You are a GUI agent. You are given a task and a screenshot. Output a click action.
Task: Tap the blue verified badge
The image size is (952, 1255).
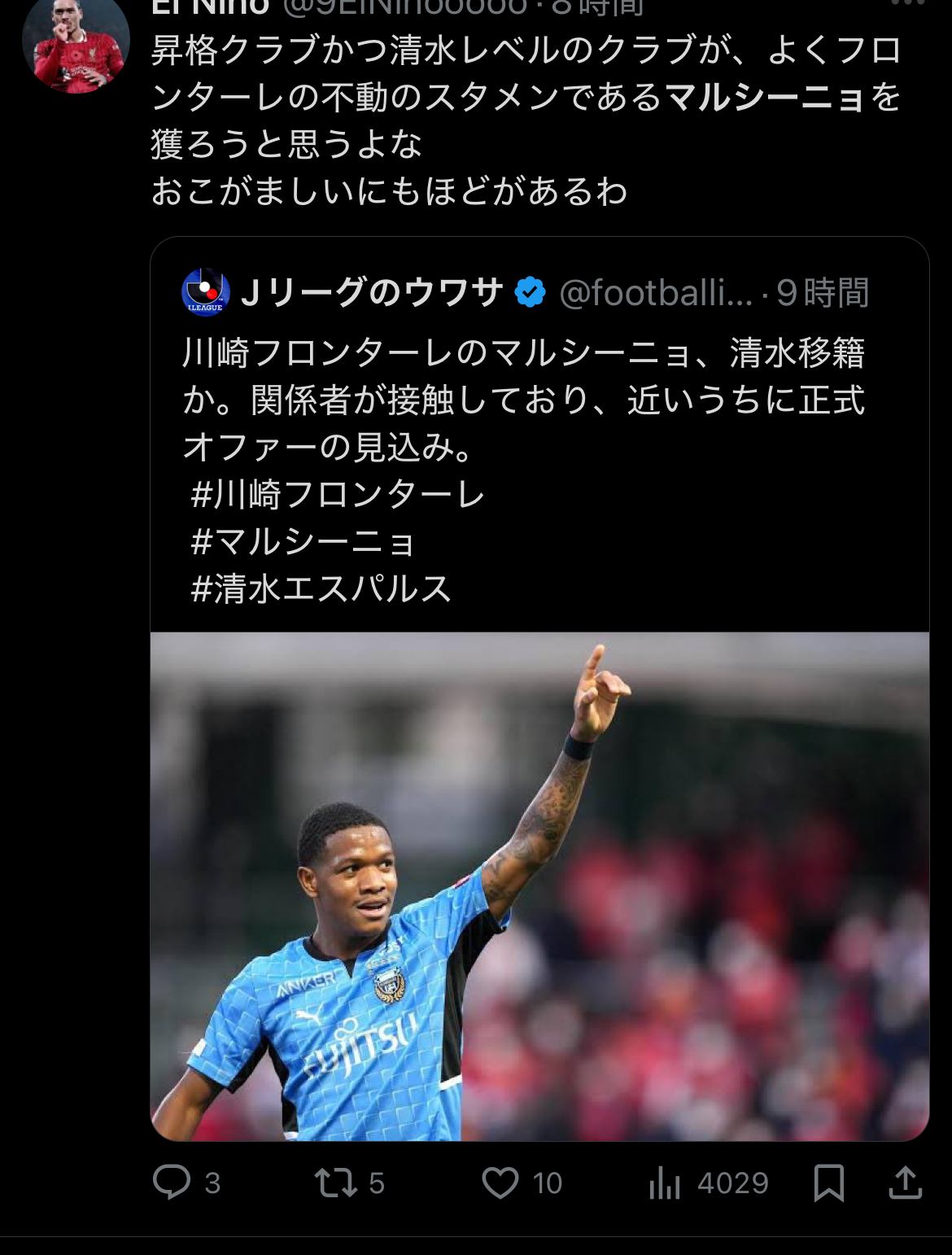coord(531,292)
